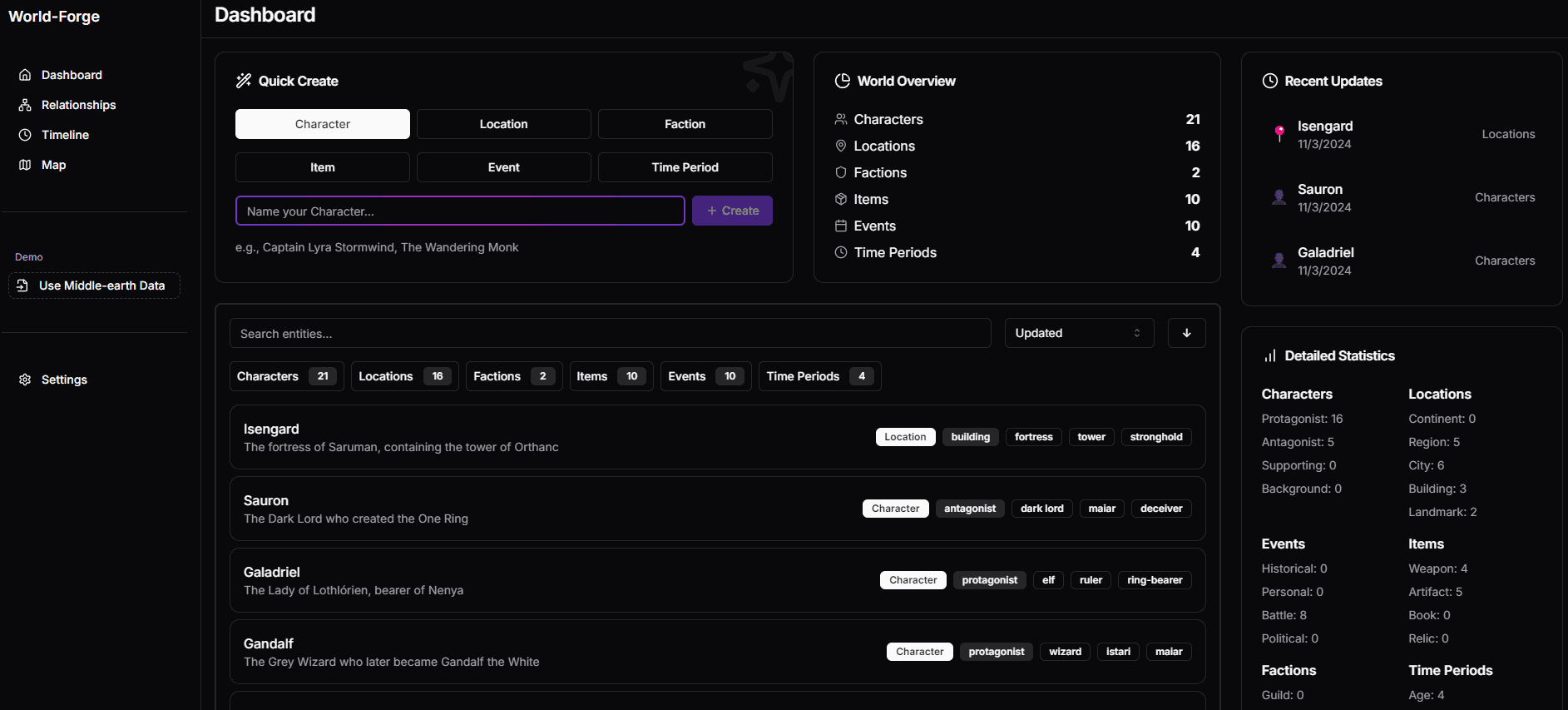
Task: Click the Battle: 8 statistic
Action: pyautogui.click(x=1284, y=615)
